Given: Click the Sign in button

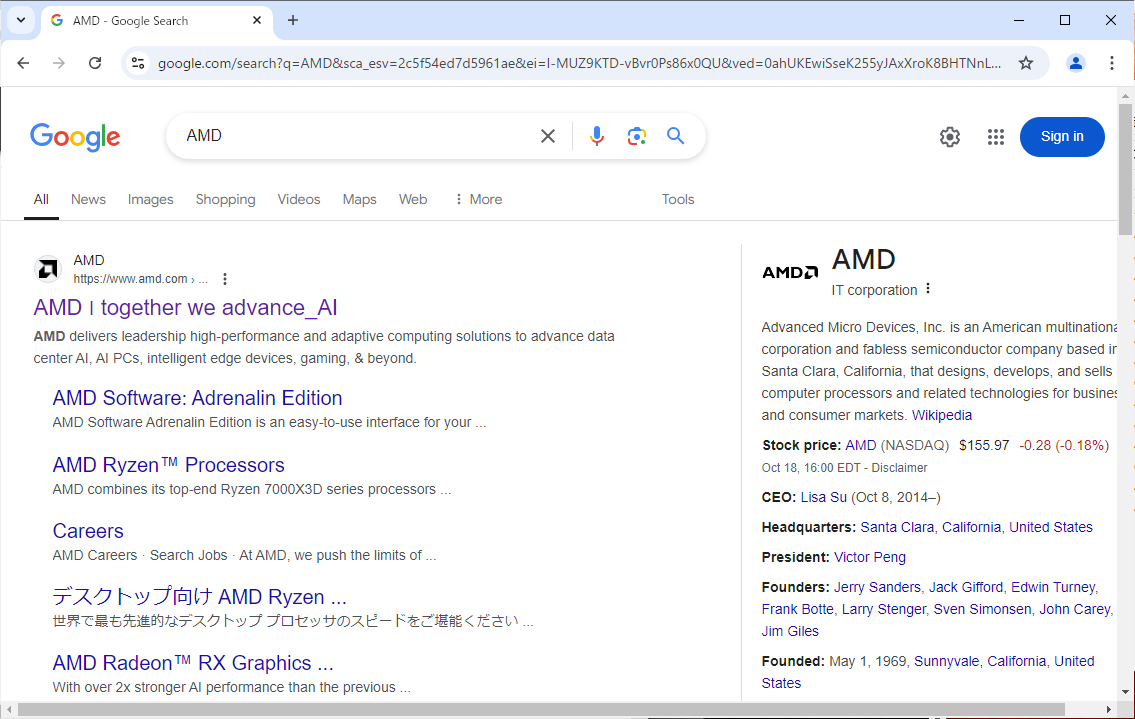Looking at the screenshot, I should click(1061, 137).
